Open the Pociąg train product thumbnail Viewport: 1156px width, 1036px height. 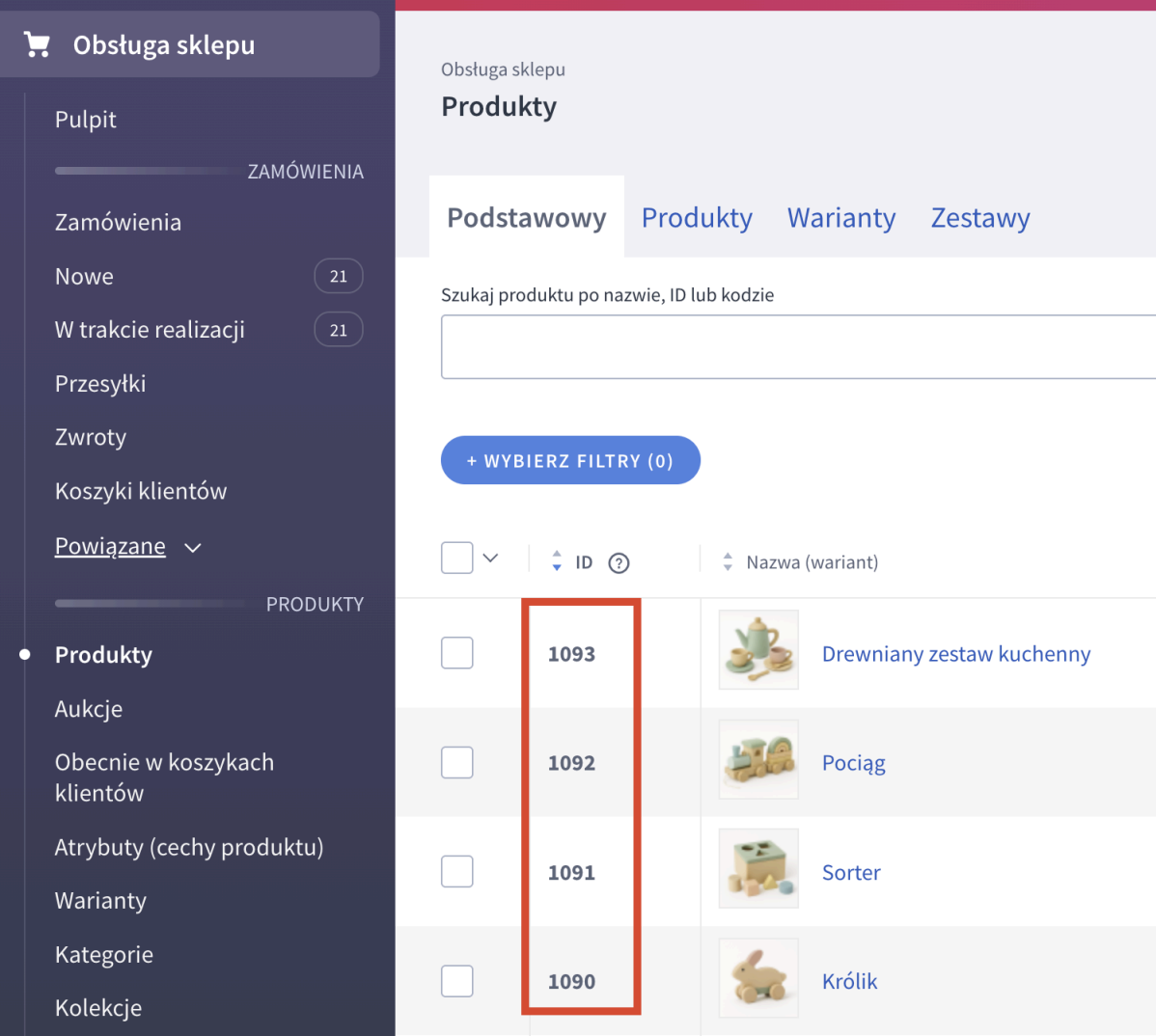click(758, 759)
